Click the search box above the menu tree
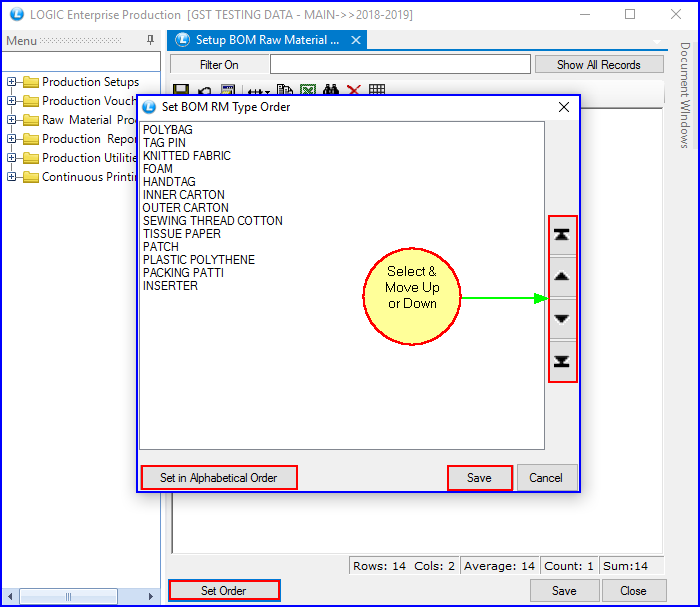Viewport: 700px width, 607px height. (81, 61)
